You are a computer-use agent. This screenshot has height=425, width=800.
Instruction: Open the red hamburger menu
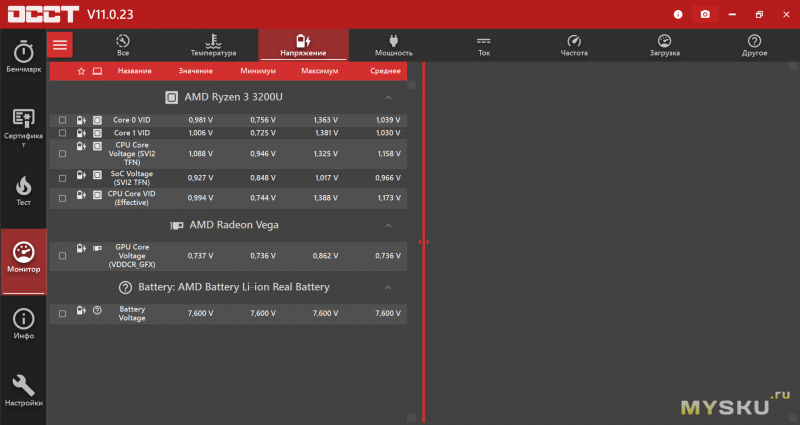point(60,45)
